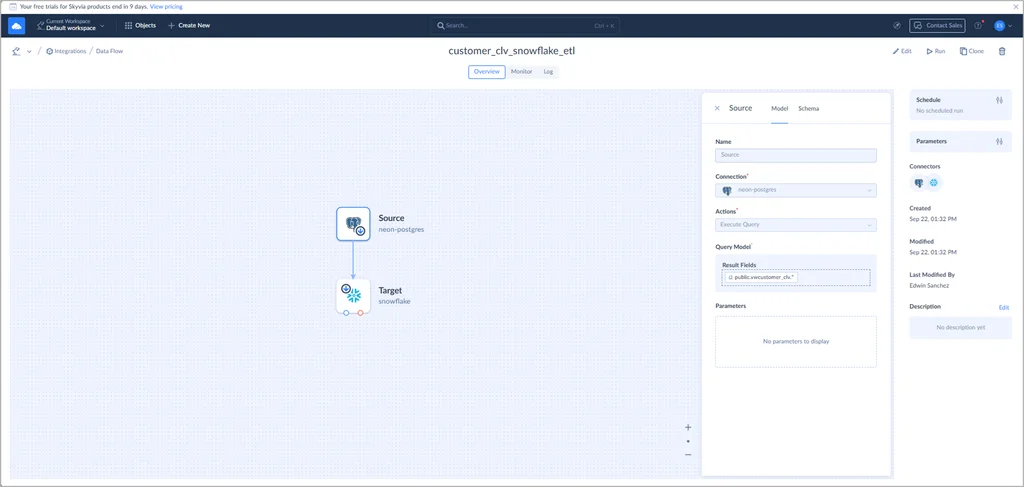This screenshot has height=487, width=1024.
Task: Click 'No scheduled run' text
Action: pos(939,111)
